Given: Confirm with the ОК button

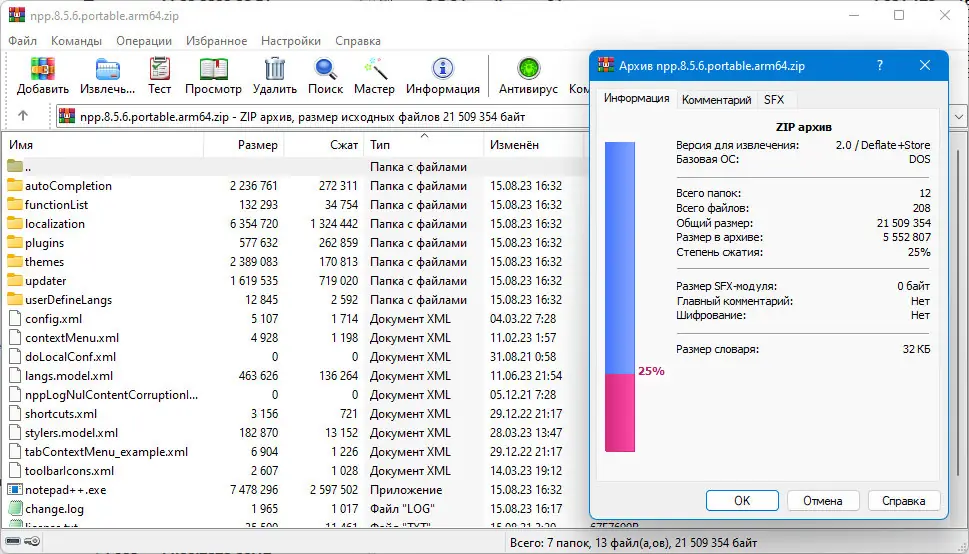Looking at the screenshot, I should click(x=742, y=501).
